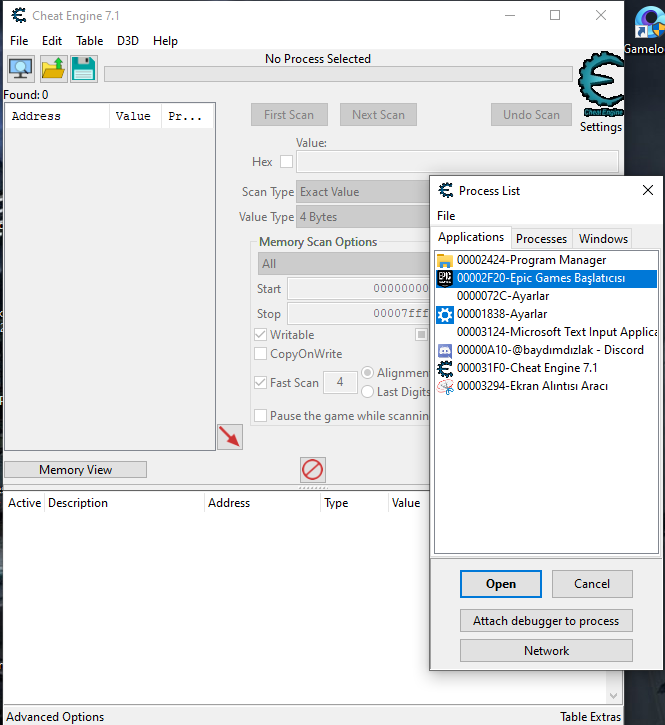Click the Value input field
Image resolution: width=665 pixels, height=725 pixels.
coord(457,162)
